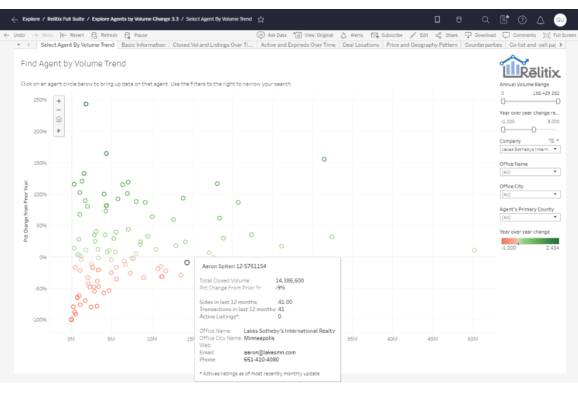Open Comments in the toolbar
This screenshot has height=403, width=578.
(x=519, y=35)
